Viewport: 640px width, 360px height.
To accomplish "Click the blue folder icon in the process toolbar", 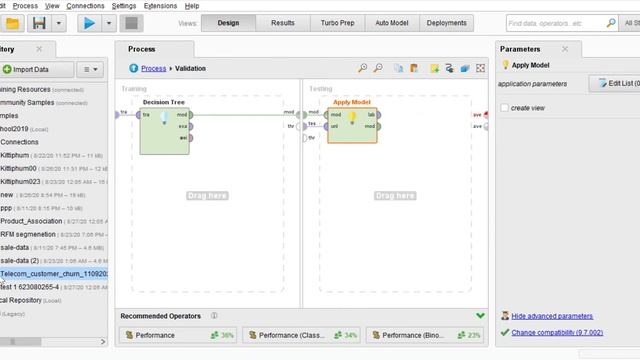I will point(465,68).
